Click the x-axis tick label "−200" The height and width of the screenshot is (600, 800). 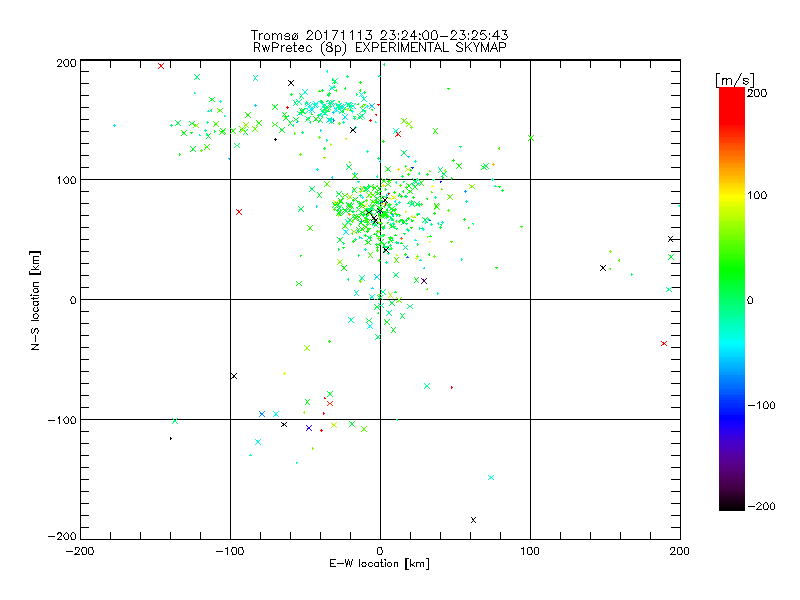click(x=80, y=552)
